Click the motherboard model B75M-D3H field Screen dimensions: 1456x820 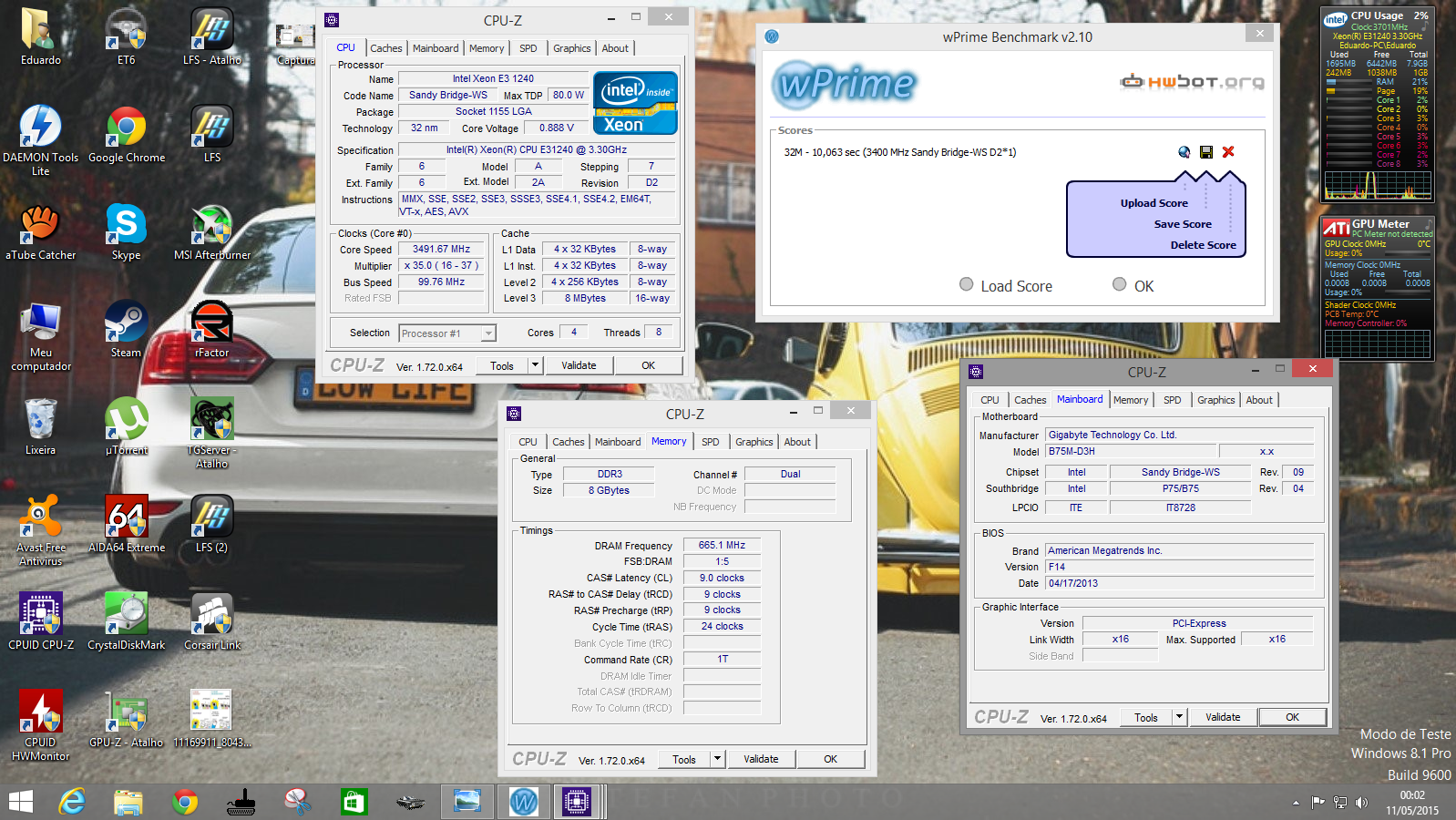1131,451
